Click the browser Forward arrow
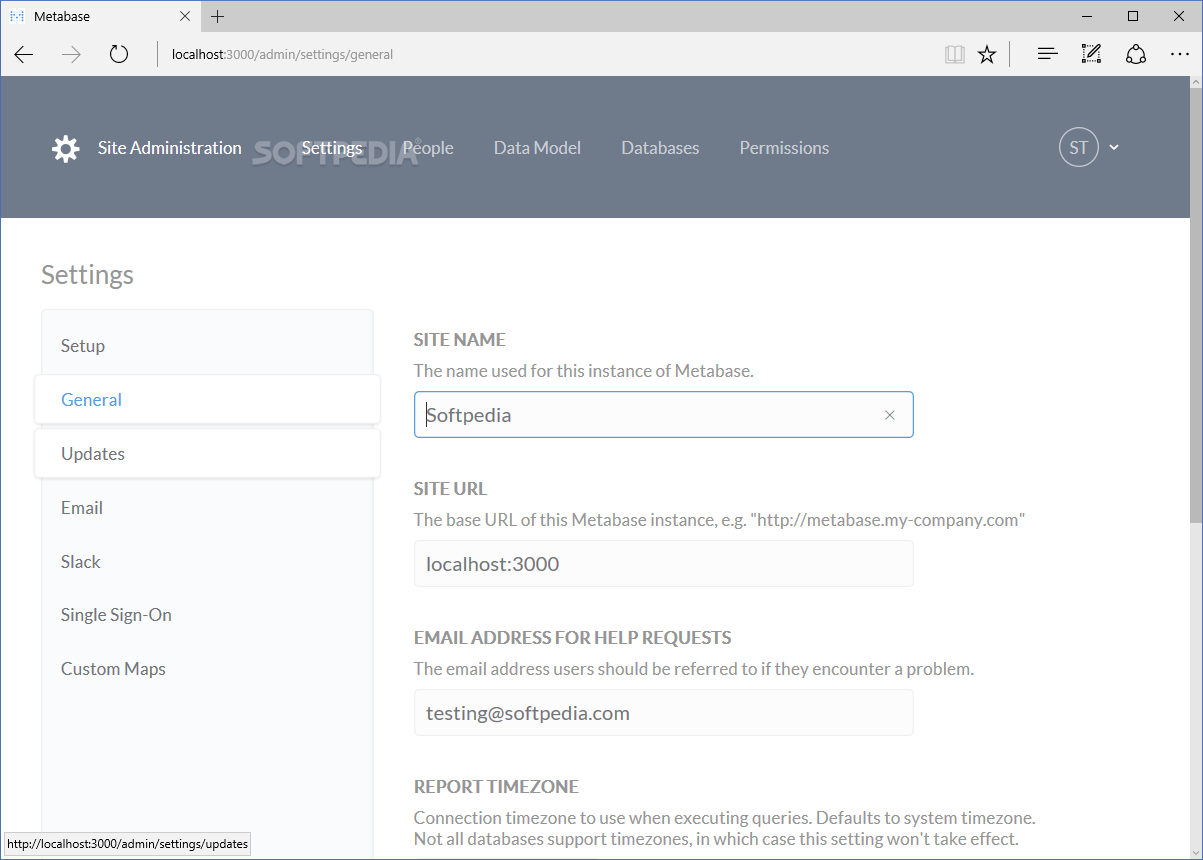The width and height of the screenshot is (1203, 860). [71, 54]
